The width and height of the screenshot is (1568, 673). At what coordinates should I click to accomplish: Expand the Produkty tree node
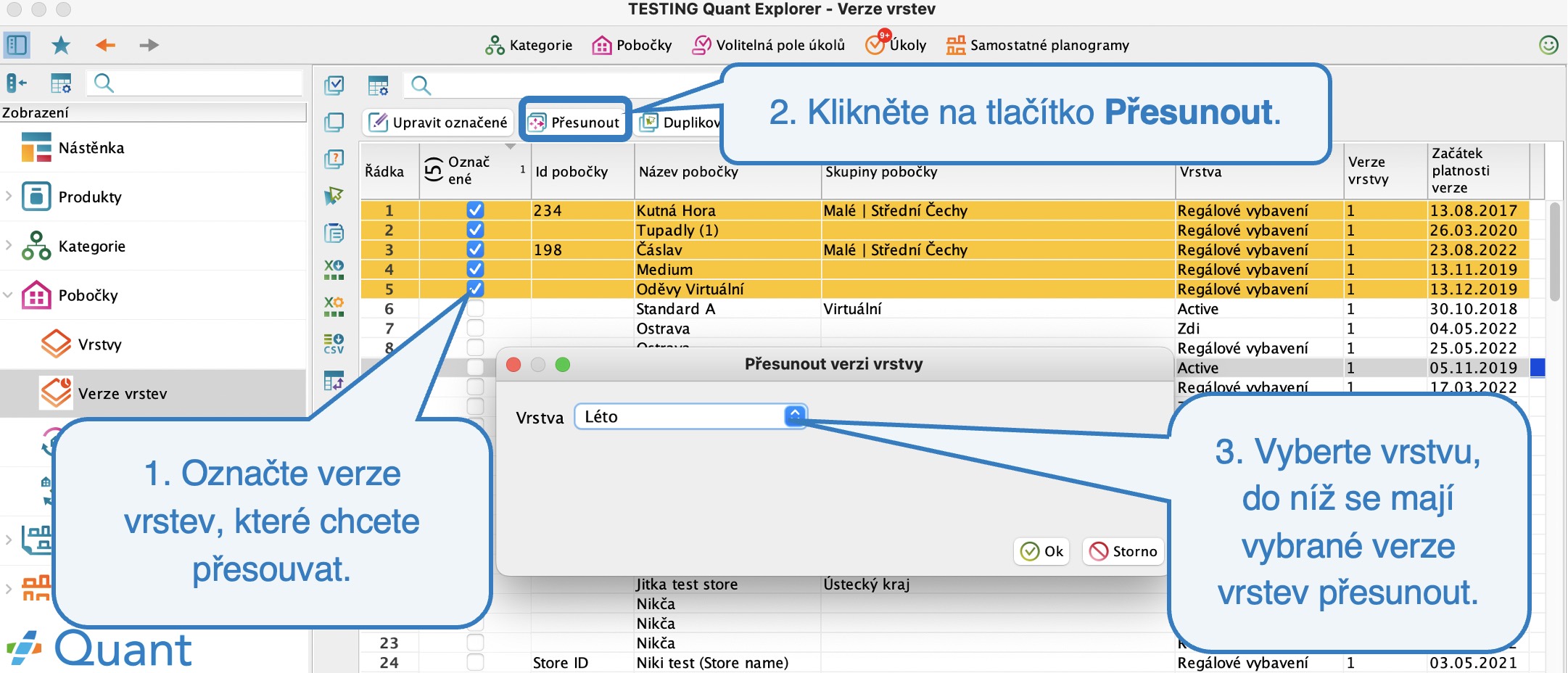tap(9, 196)
